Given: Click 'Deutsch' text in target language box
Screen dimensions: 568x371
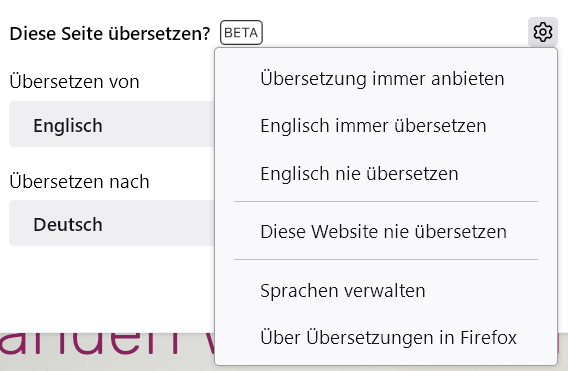Looking at the screenshot, I should (x=68, y=224).
